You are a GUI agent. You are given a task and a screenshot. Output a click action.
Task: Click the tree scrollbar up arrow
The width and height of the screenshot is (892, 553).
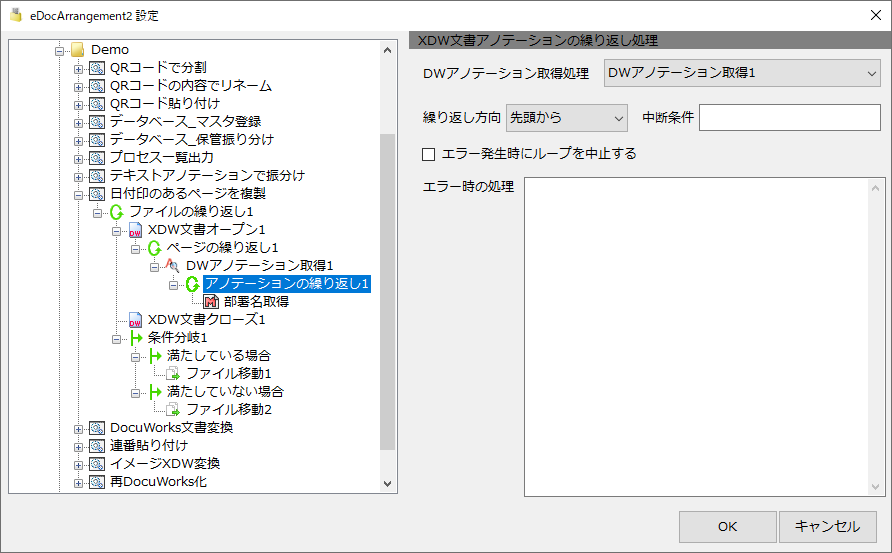pos(387,50)
